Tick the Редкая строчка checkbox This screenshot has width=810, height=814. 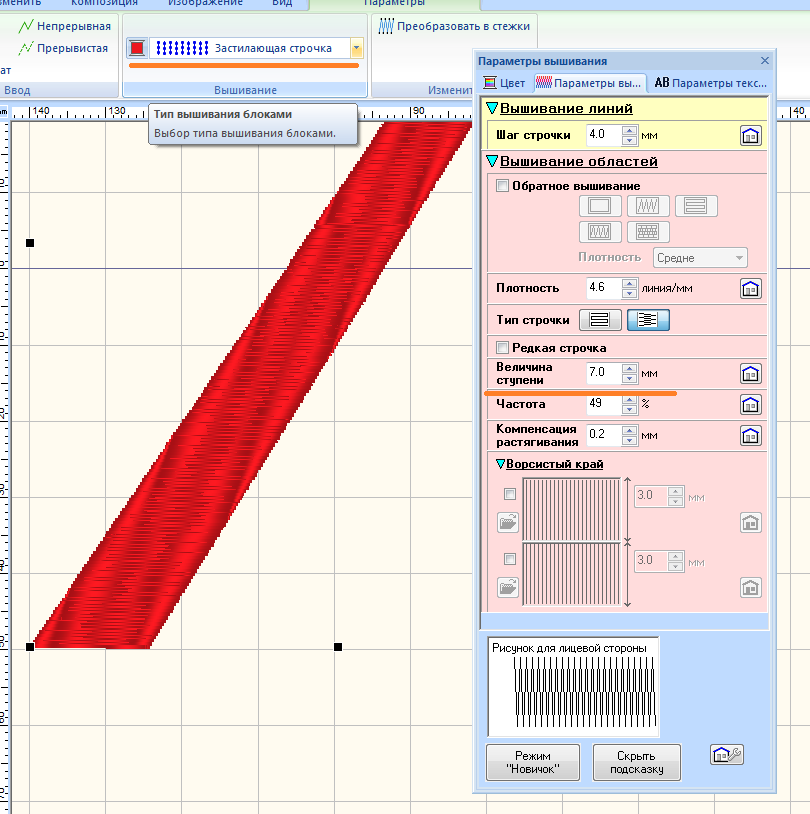502,347
